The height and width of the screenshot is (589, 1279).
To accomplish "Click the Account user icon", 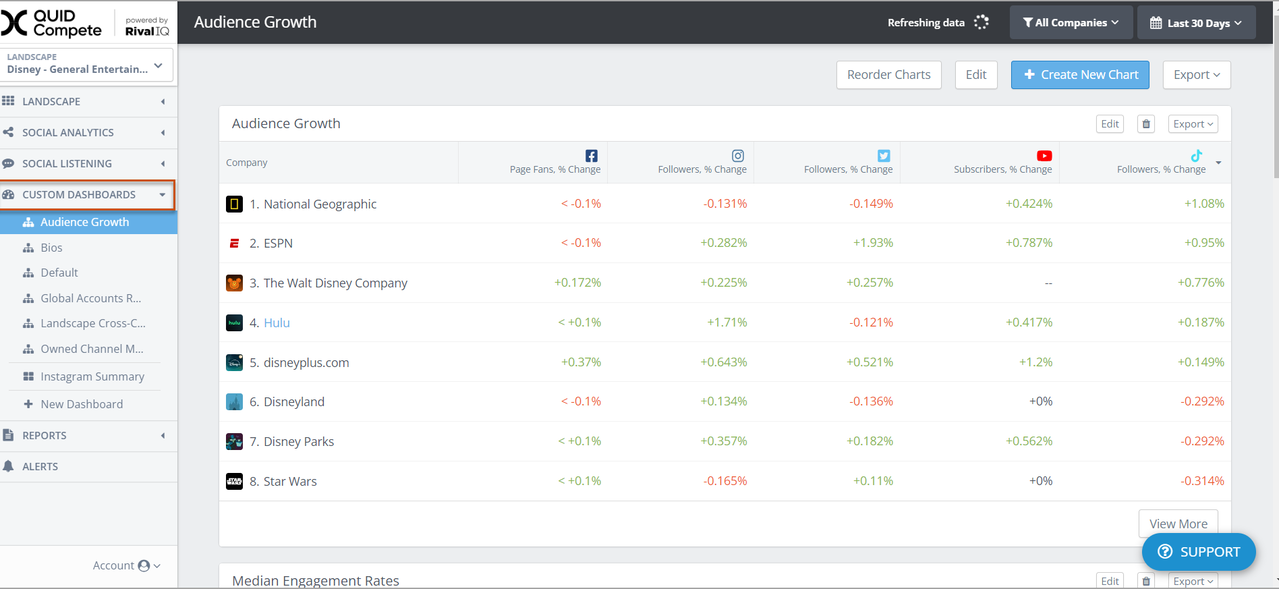I will tap(144, 566).
